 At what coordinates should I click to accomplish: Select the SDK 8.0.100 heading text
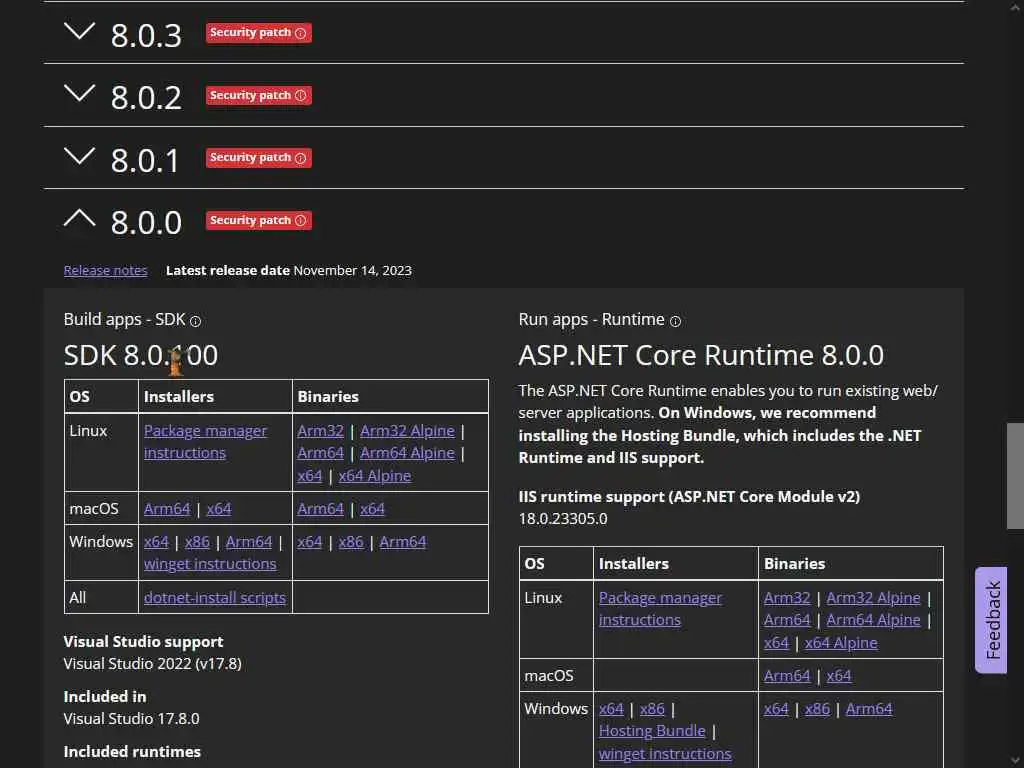[x=141, y=356]
